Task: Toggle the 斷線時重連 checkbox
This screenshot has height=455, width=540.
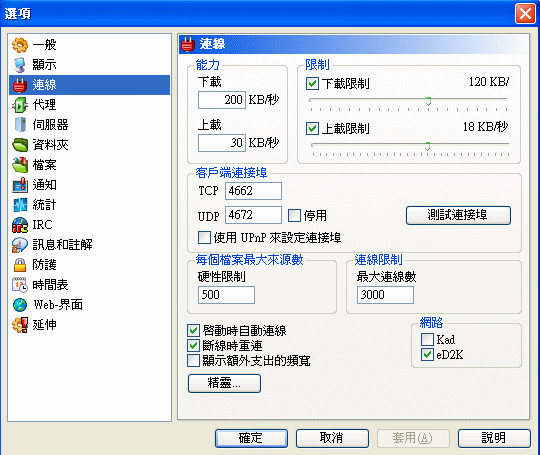Action: click(193, 345)
